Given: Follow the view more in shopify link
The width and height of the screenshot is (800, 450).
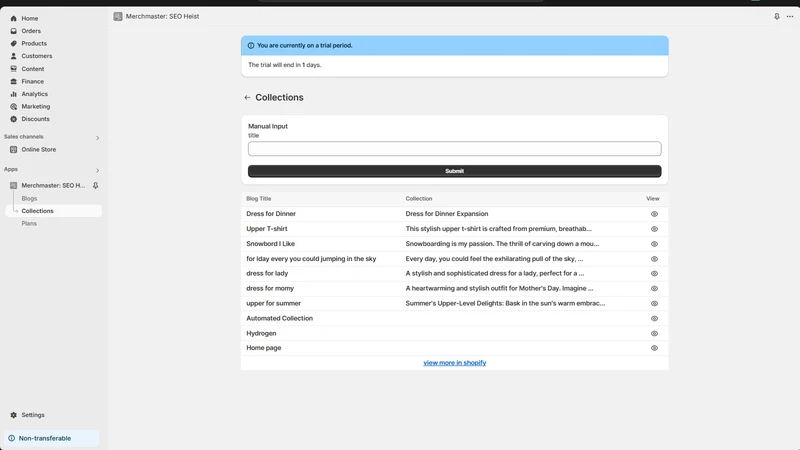Looking at the screenshot, I should coord(455,363).
